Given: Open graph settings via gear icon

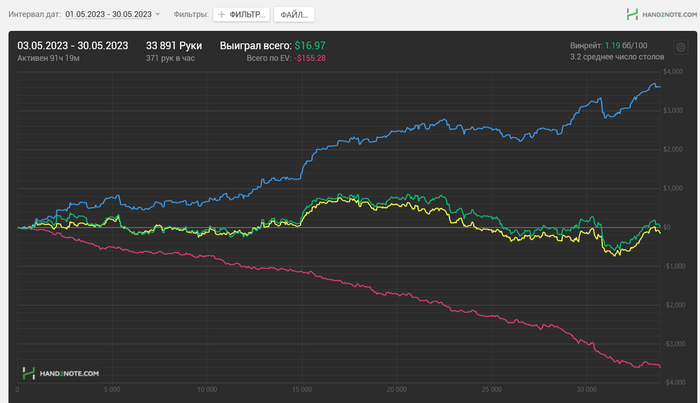Looking at the screenshot, I should pyautogui.click(x=681, y=47).
